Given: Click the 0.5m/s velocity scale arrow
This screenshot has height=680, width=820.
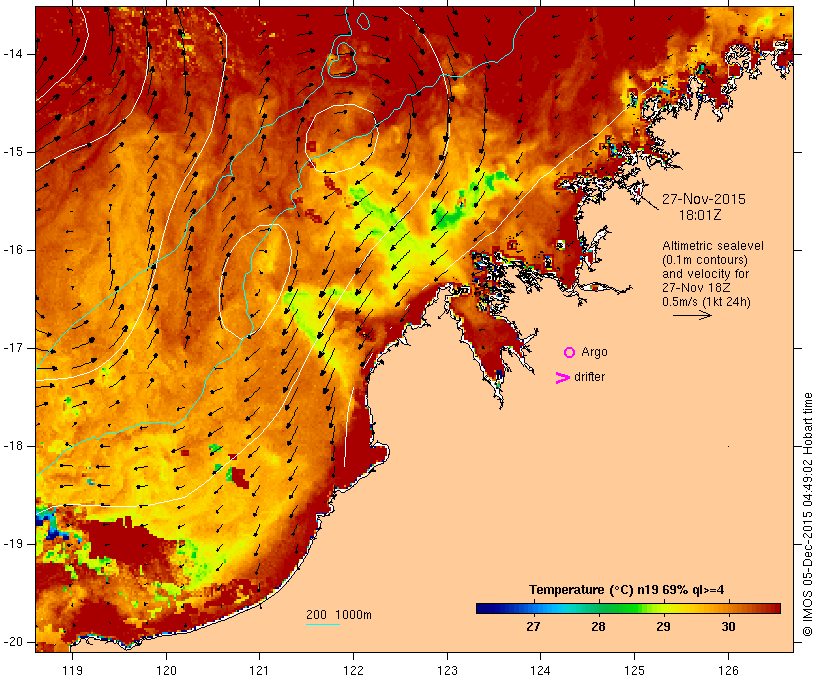Looking at the screenshot, I should point(692,315).
